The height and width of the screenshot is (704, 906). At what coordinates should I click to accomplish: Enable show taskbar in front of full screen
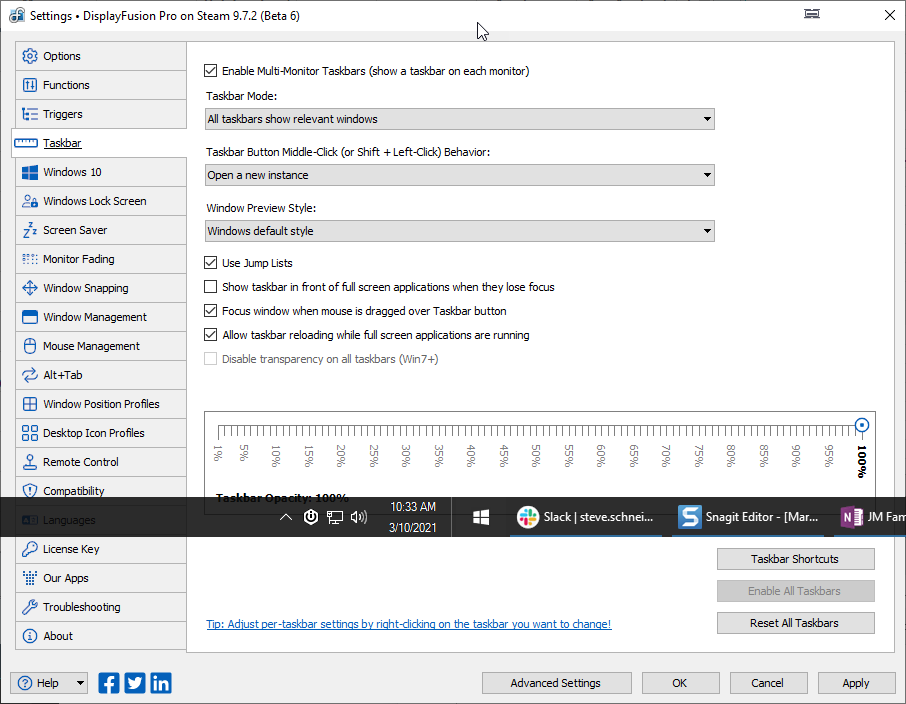pyautogui.click(x=211, y=287)
